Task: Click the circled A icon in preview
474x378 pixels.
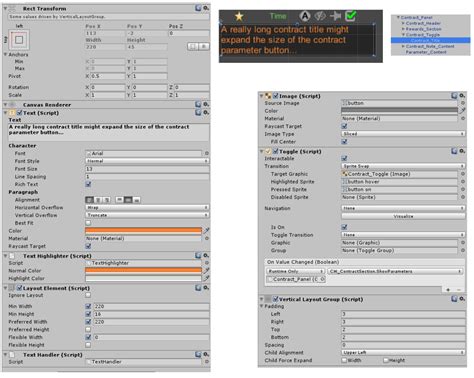Action: pos(305,16)
